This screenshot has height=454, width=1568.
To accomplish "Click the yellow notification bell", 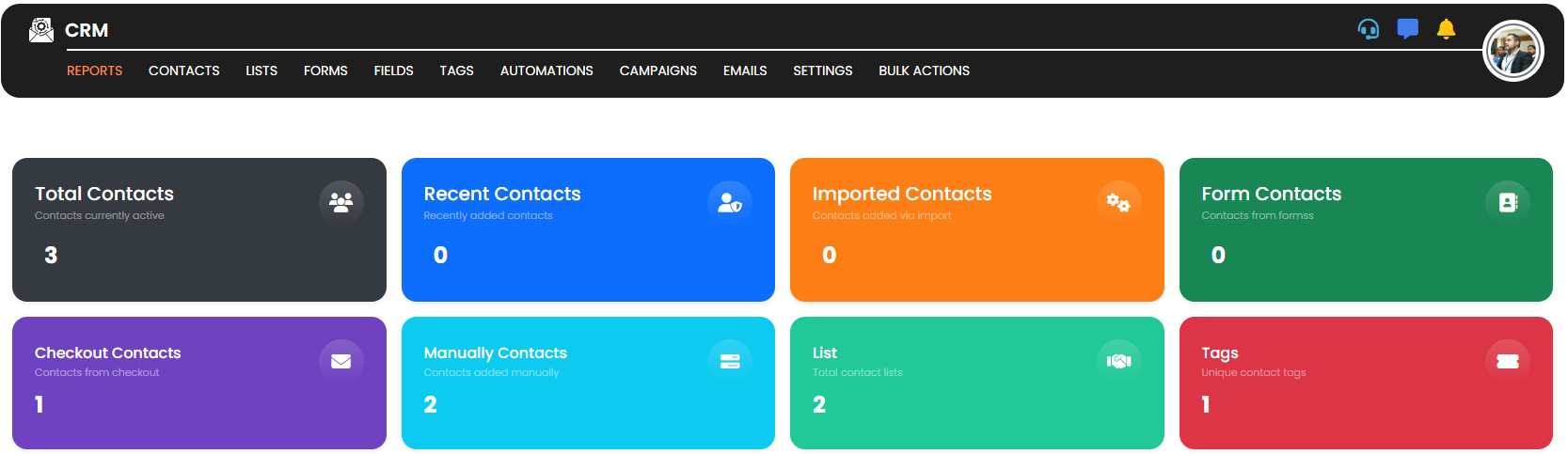I will [1446, 29].
